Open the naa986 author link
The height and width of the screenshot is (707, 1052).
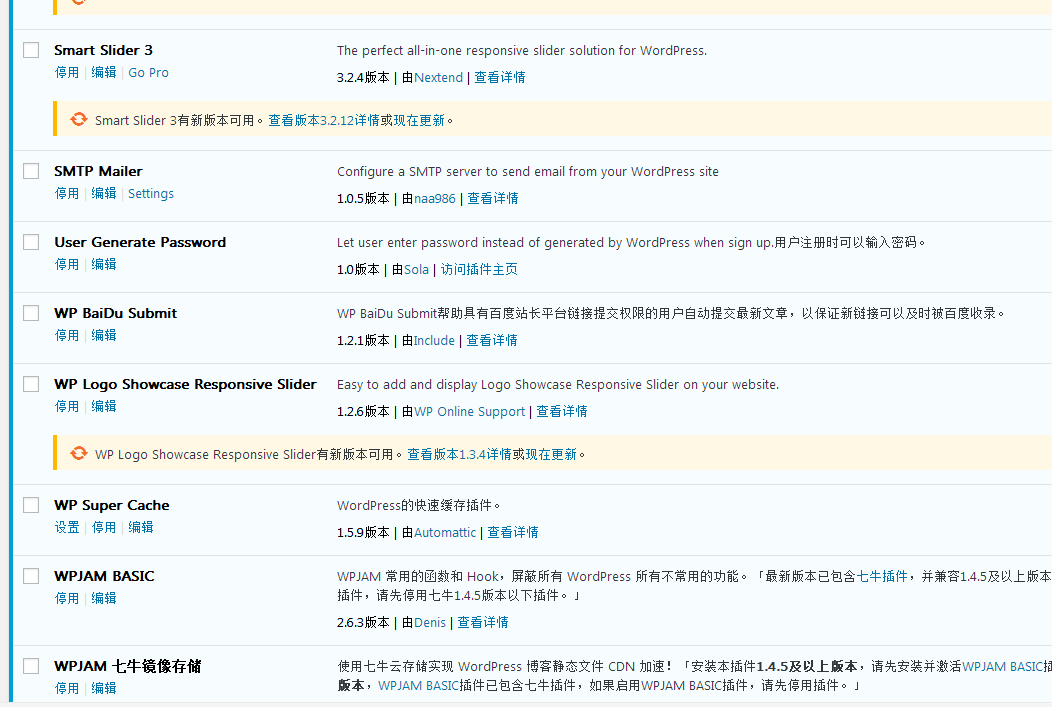(x=435, y=198)
